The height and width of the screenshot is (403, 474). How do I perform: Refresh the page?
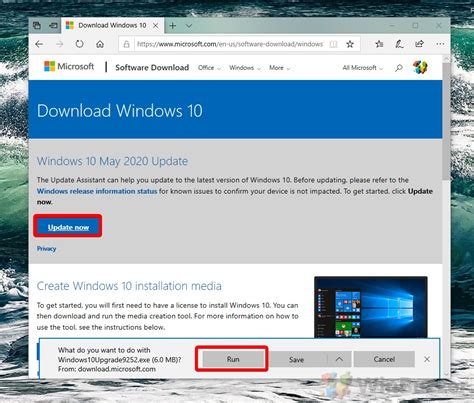(79, 44)
